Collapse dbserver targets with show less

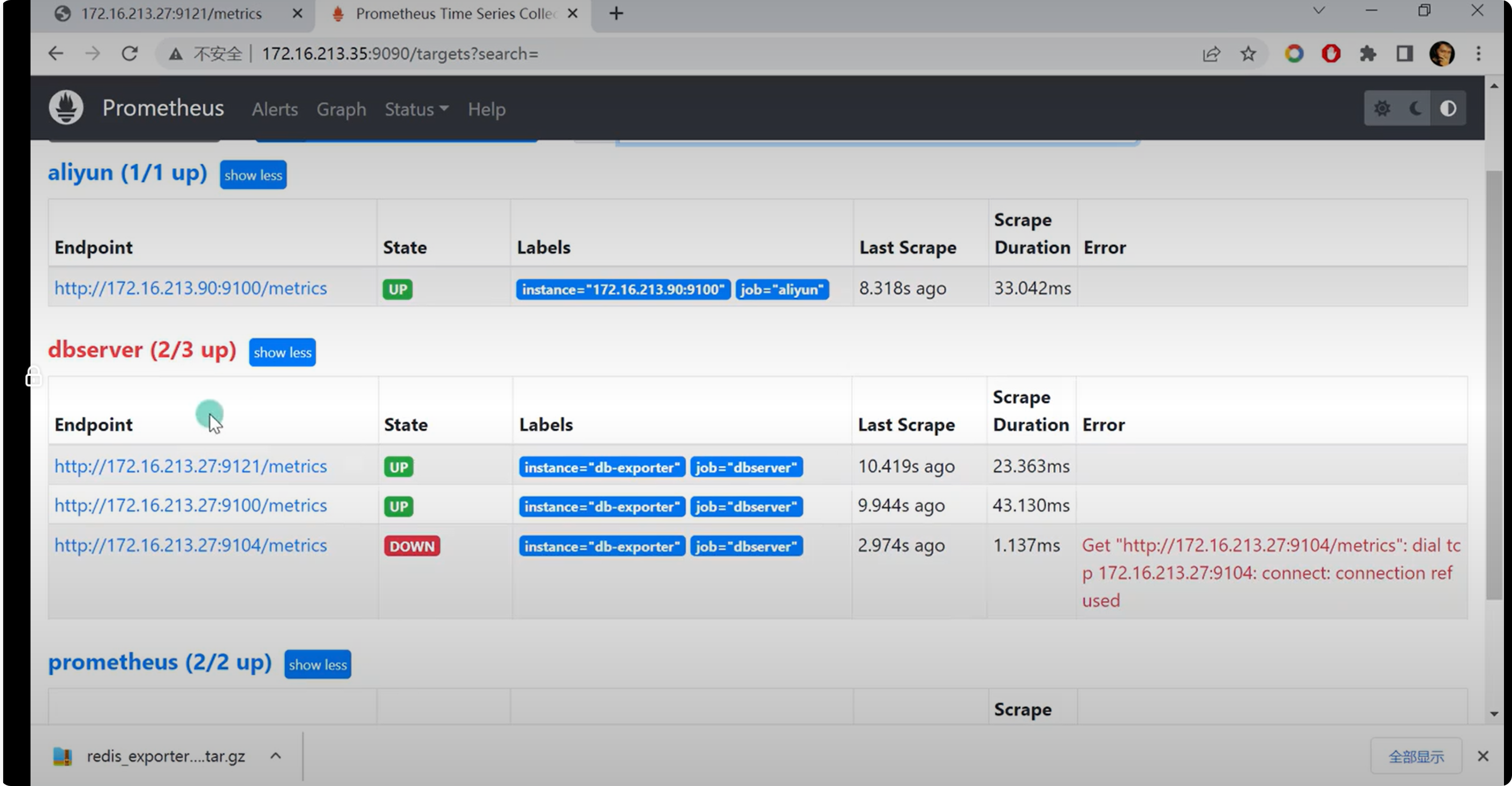(282, 352)
